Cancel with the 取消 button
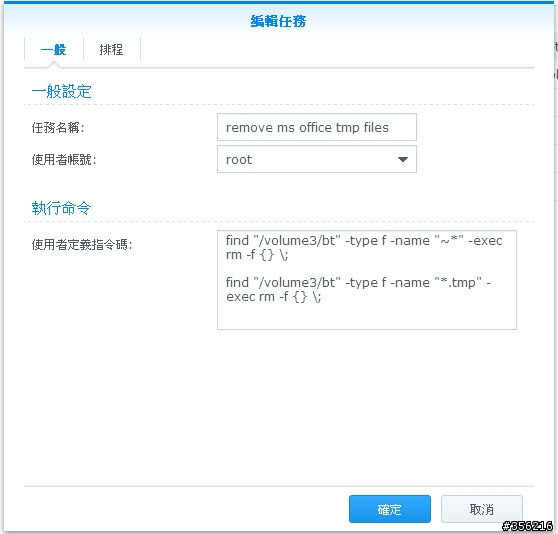 pos(481,509)
